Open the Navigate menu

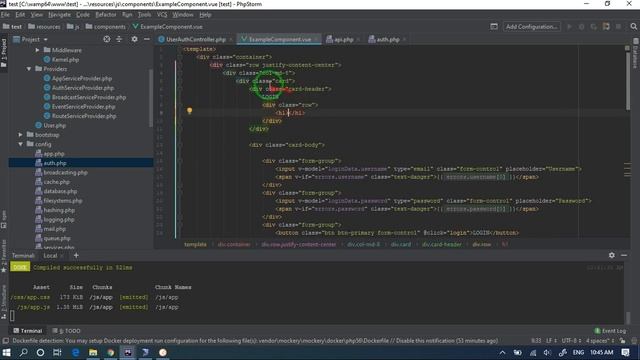59,15
